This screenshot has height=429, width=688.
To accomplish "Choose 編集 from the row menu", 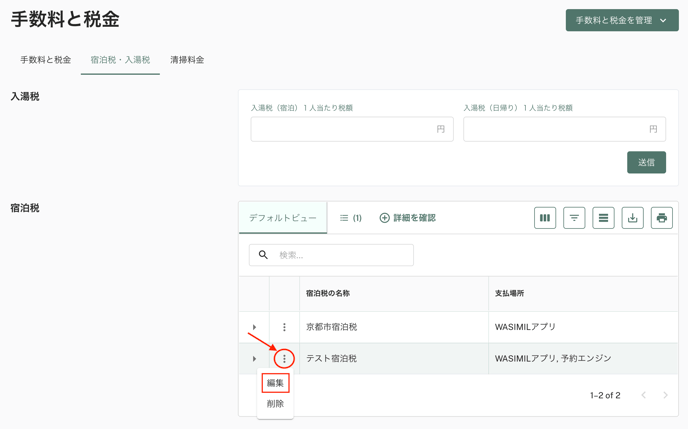I will coord(275,383).
